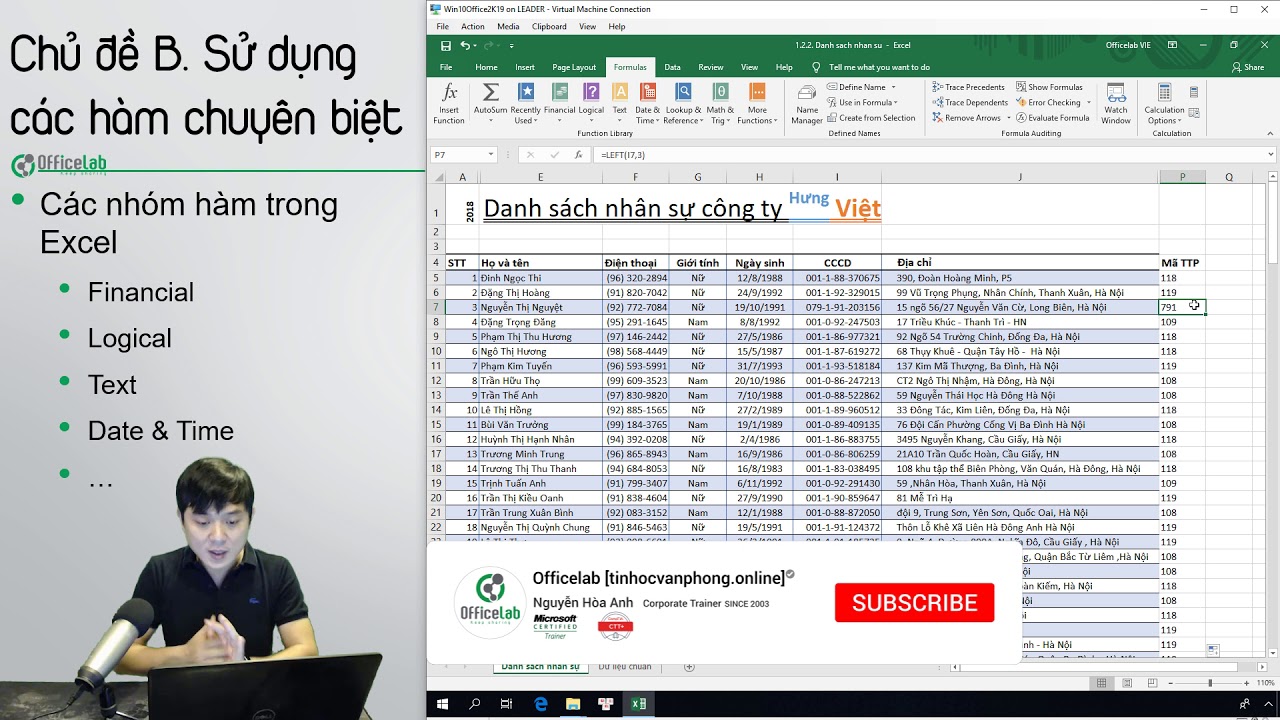Viewport: 1280px width, 720px height.
Task: Switch to the Review ribbon tab
Action: [711, 67]
